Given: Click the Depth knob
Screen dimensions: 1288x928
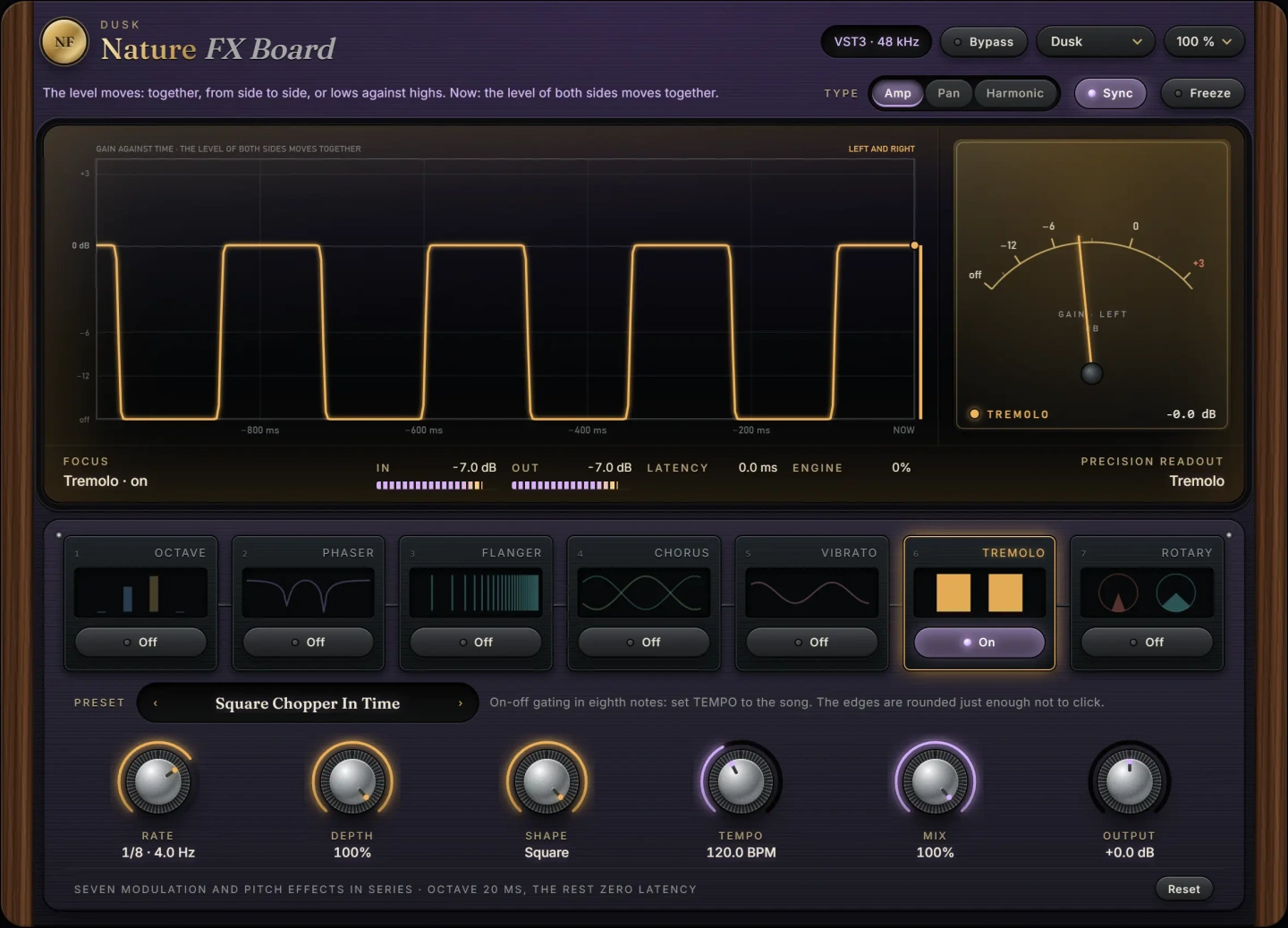Looking at the screenshot, I should (x=352, y=781).
